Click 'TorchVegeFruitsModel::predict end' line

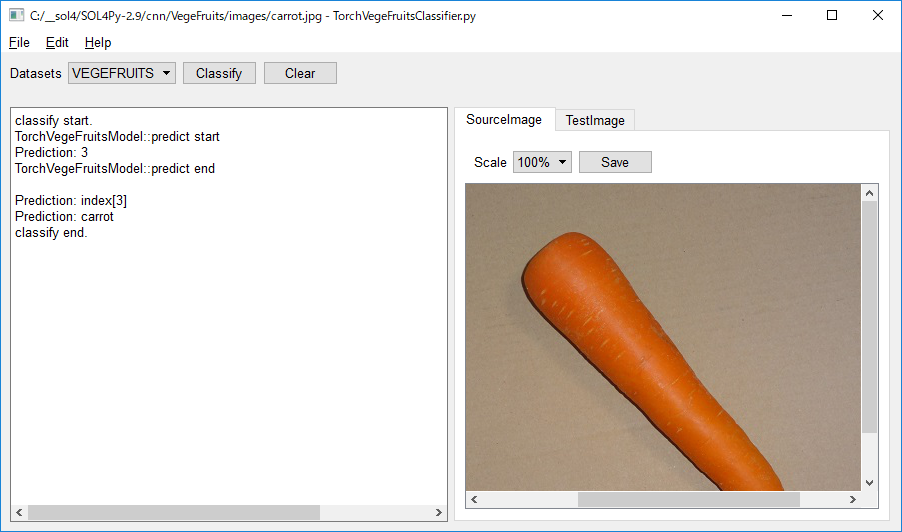tap(115, 169)
